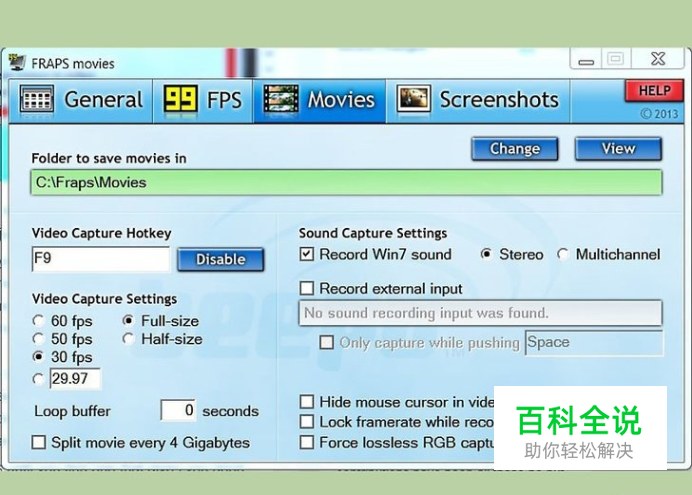The height and width of the screenshot is (495, 692).
Task: Open the Screenshots tab
Action: point(478,101)
